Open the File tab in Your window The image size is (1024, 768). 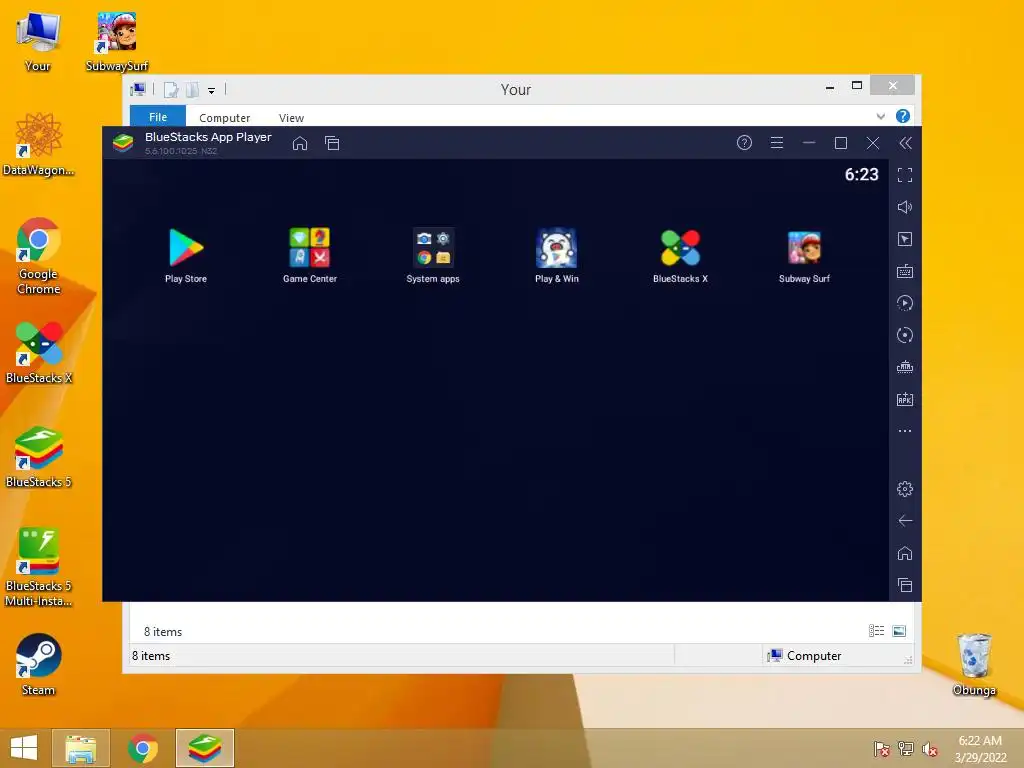click(158, 116)
